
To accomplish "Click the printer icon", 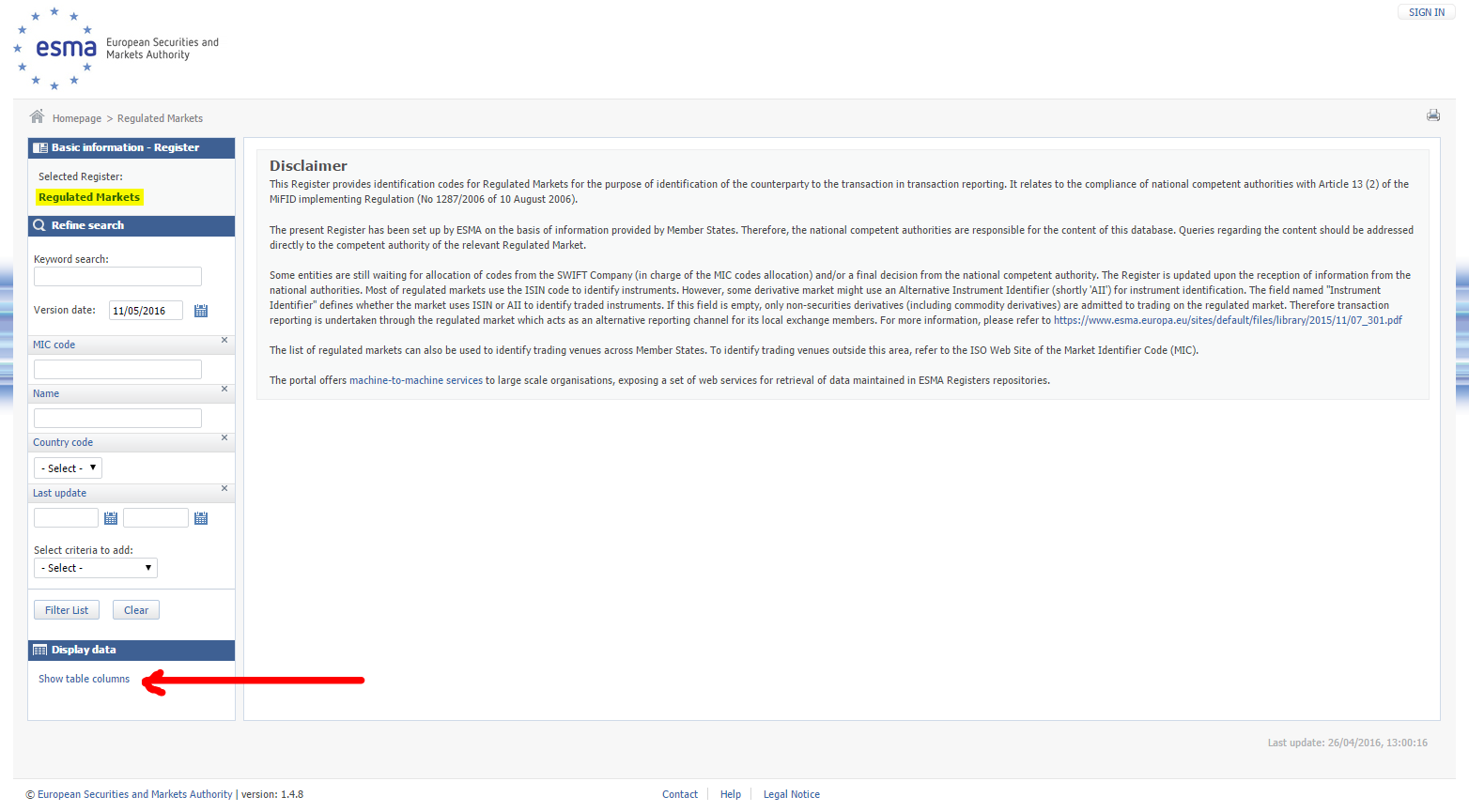I will coord(1432,115).
